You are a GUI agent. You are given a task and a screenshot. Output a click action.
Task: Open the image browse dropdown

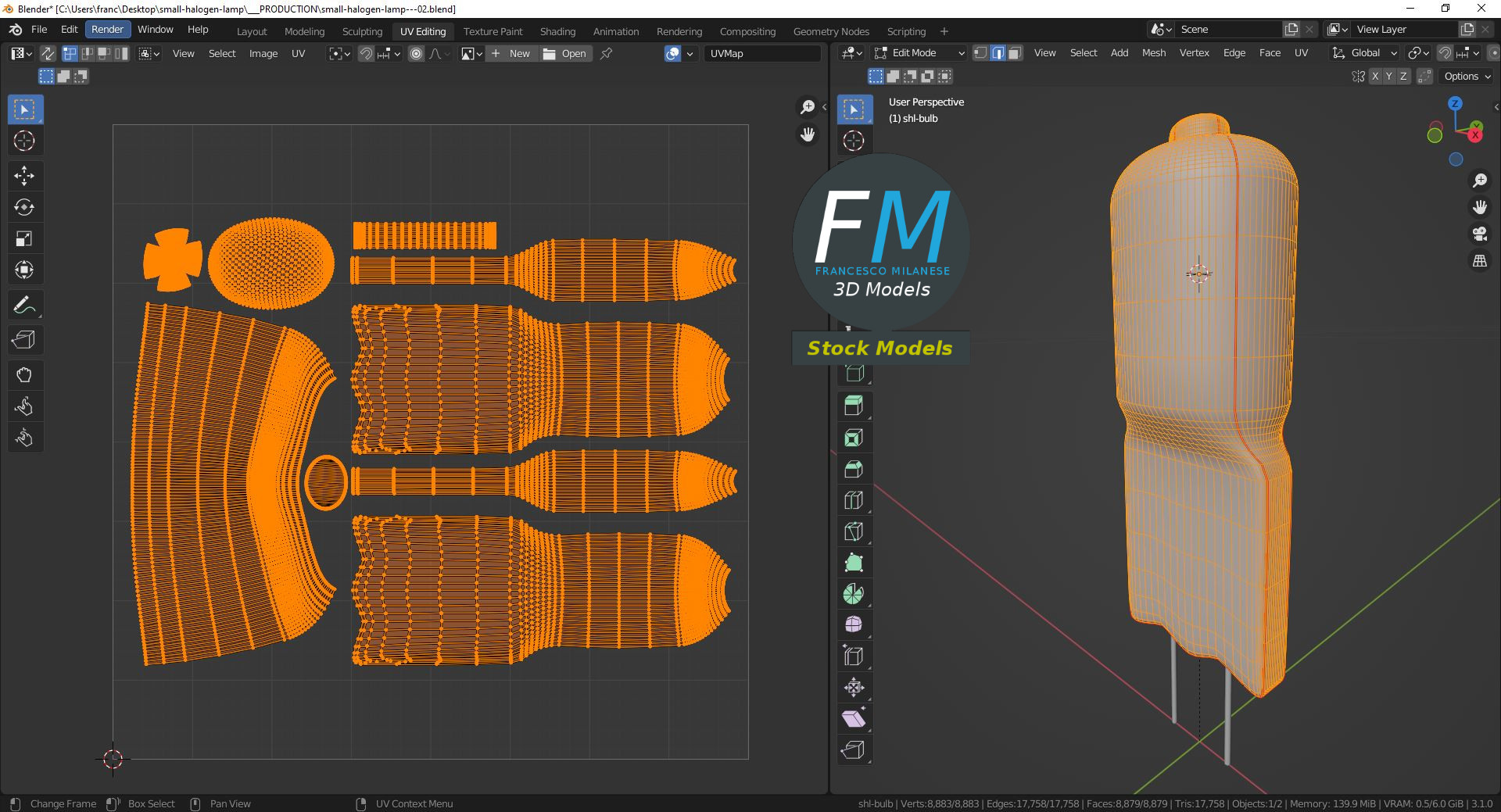click(471, 54)
